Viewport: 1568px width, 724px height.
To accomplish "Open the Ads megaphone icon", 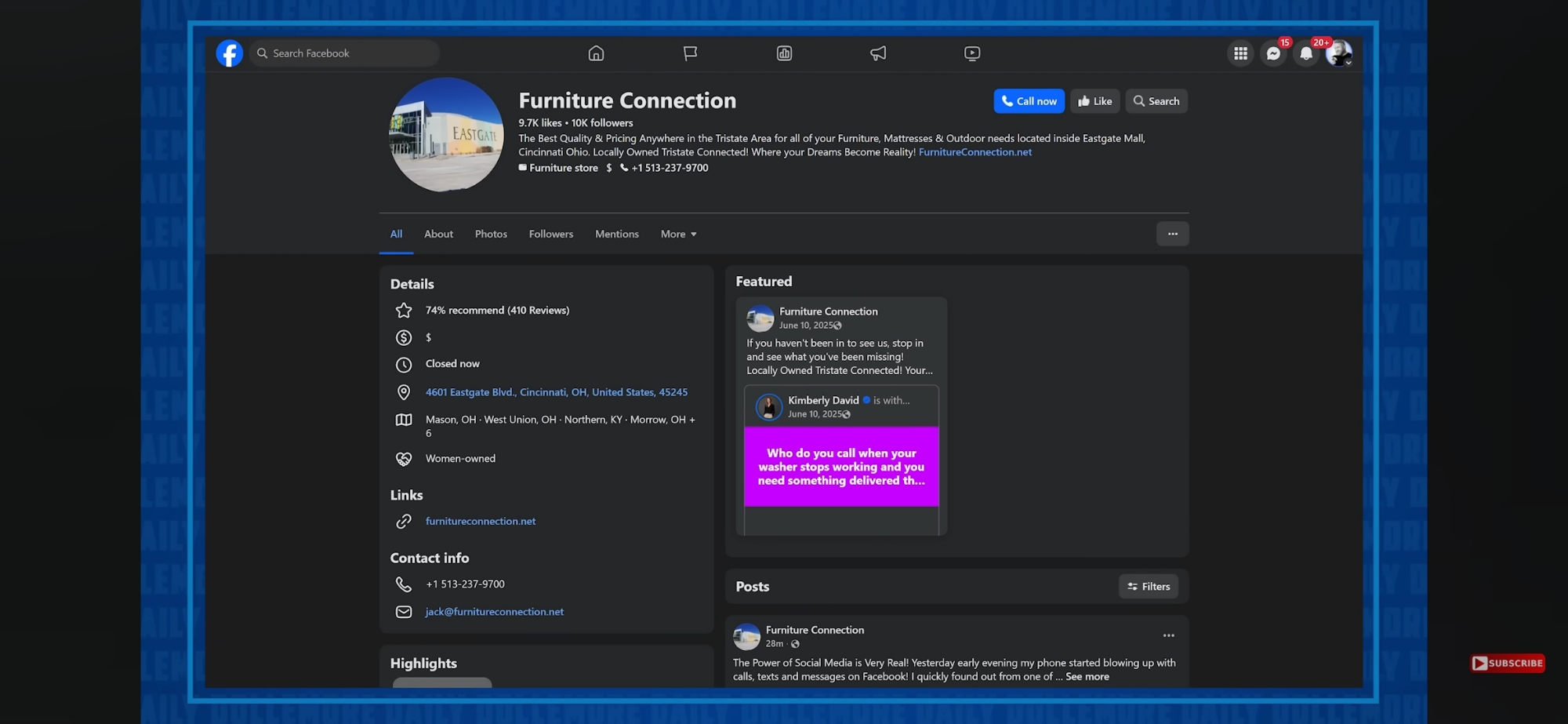I will click(x=878, y=53).
